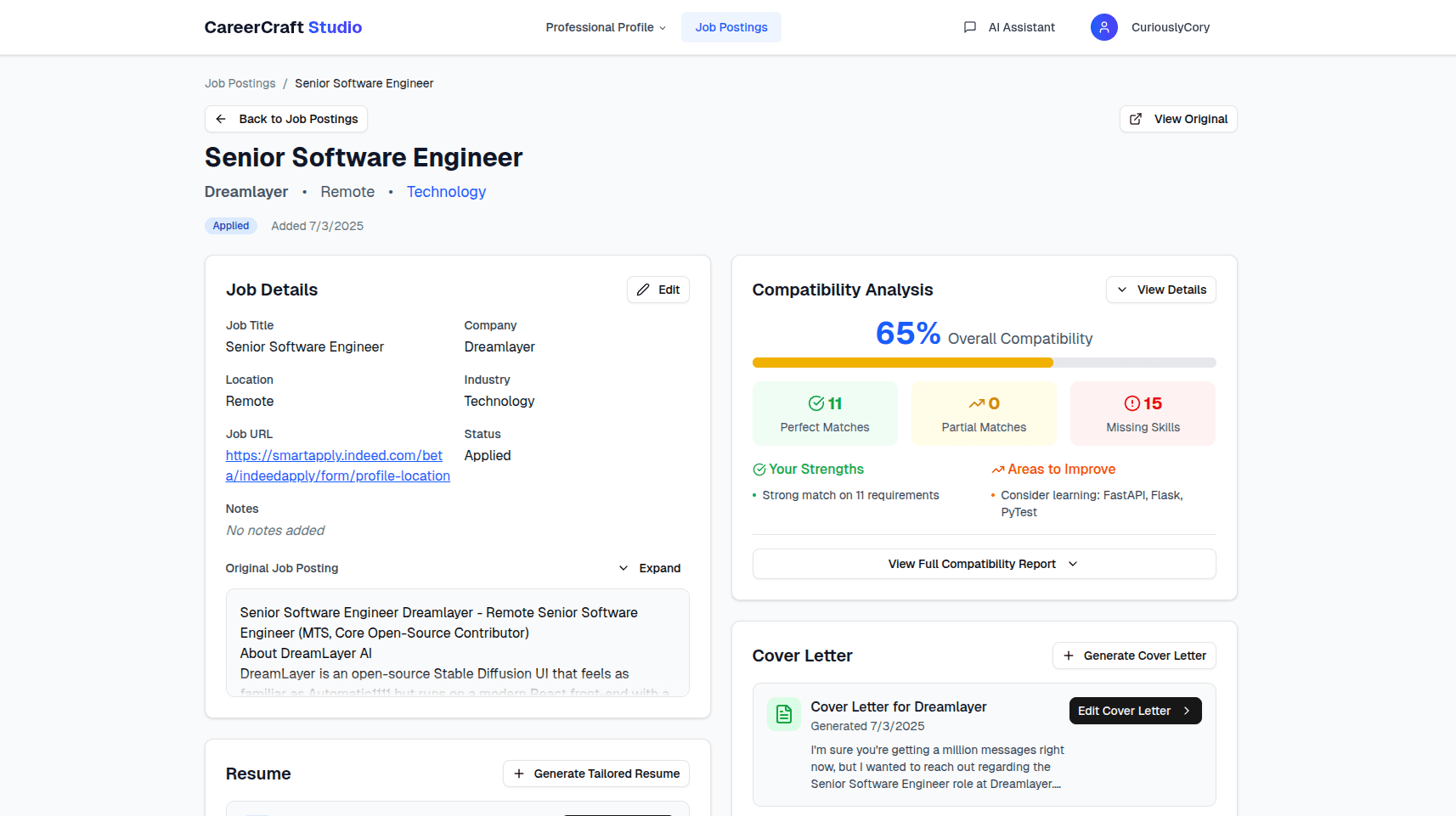Click the Missing Skills alert icon
Viewport: 1456px width, 816px height.
(x=1132, y=403)
